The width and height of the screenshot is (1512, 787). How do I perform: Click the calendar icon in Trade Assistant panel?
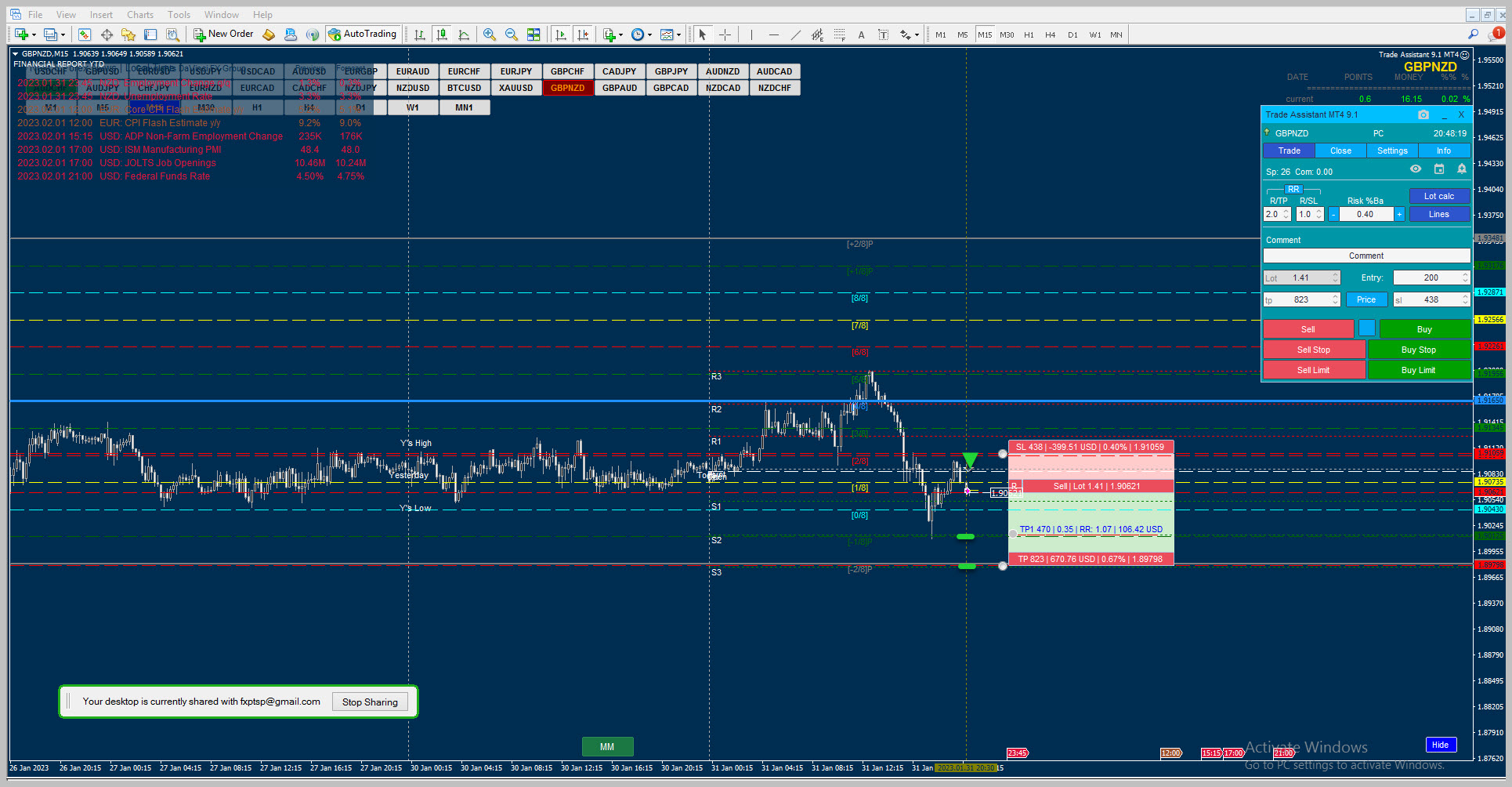(x=1439, y=169)
